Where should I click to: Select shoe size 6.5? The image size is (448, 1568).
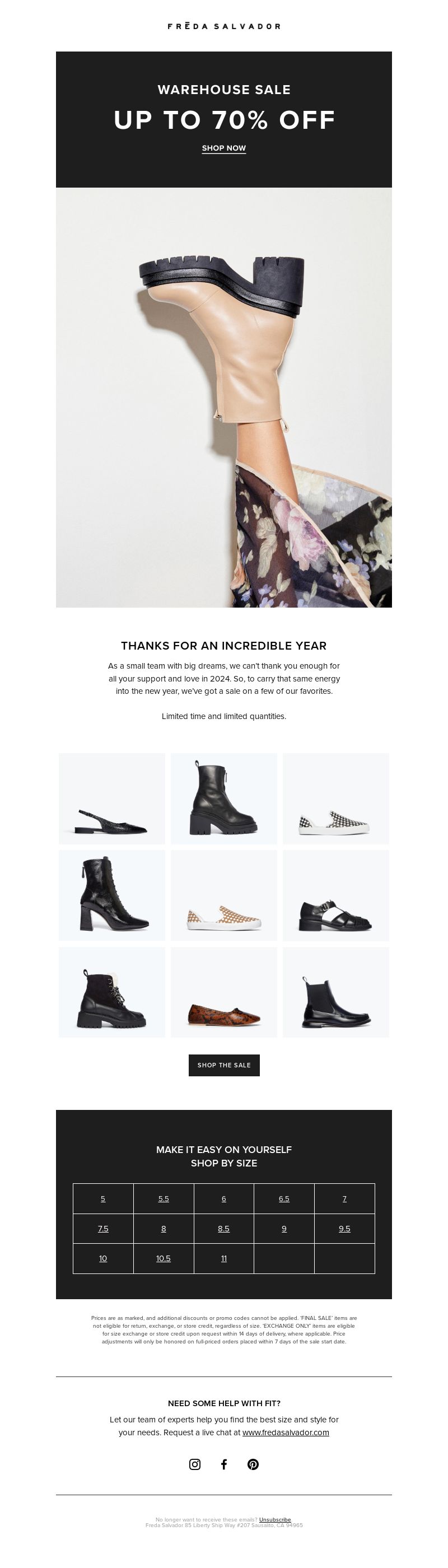(x=284, y=1198)
